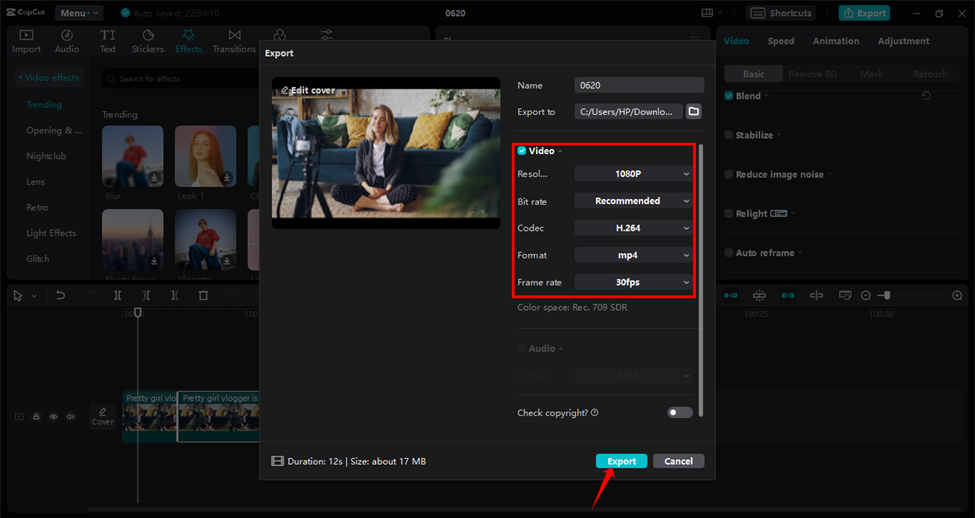
Task: Open the Transitions panel icon
Action: pyautogui.click(x=234, y=35)
